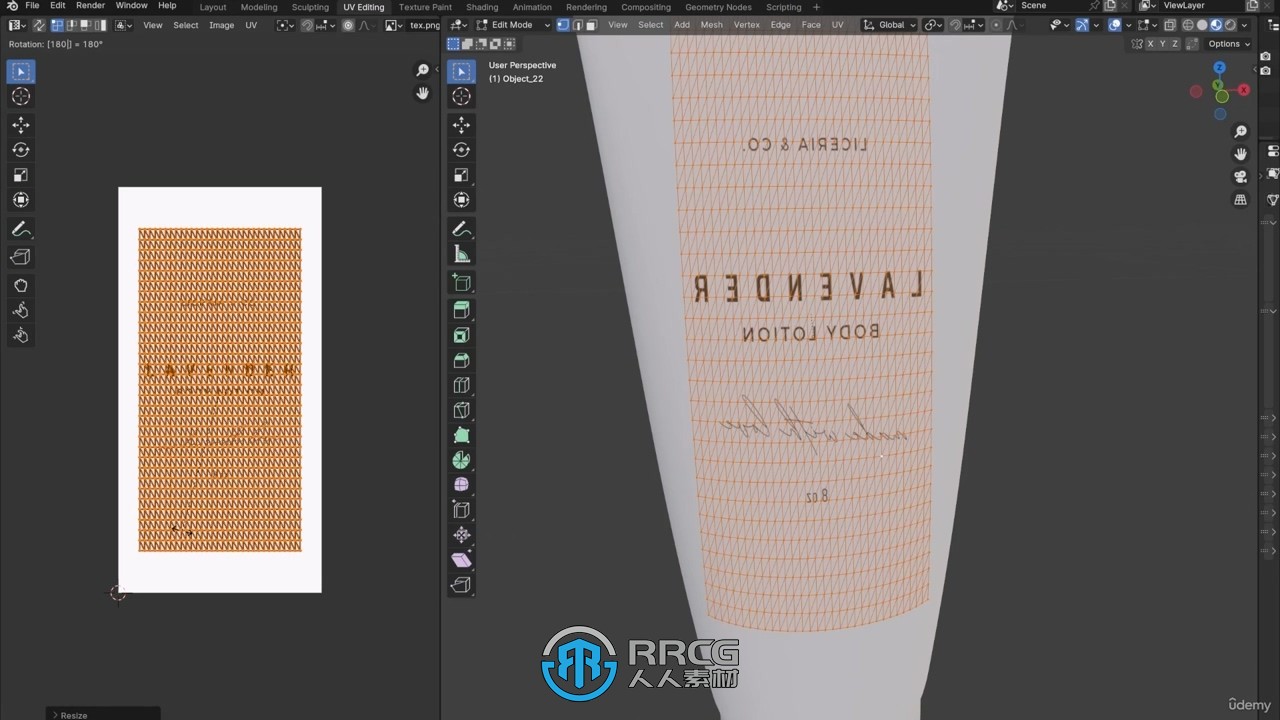
Task: Open the overlays dropdown arrow
Action: 1130,25
